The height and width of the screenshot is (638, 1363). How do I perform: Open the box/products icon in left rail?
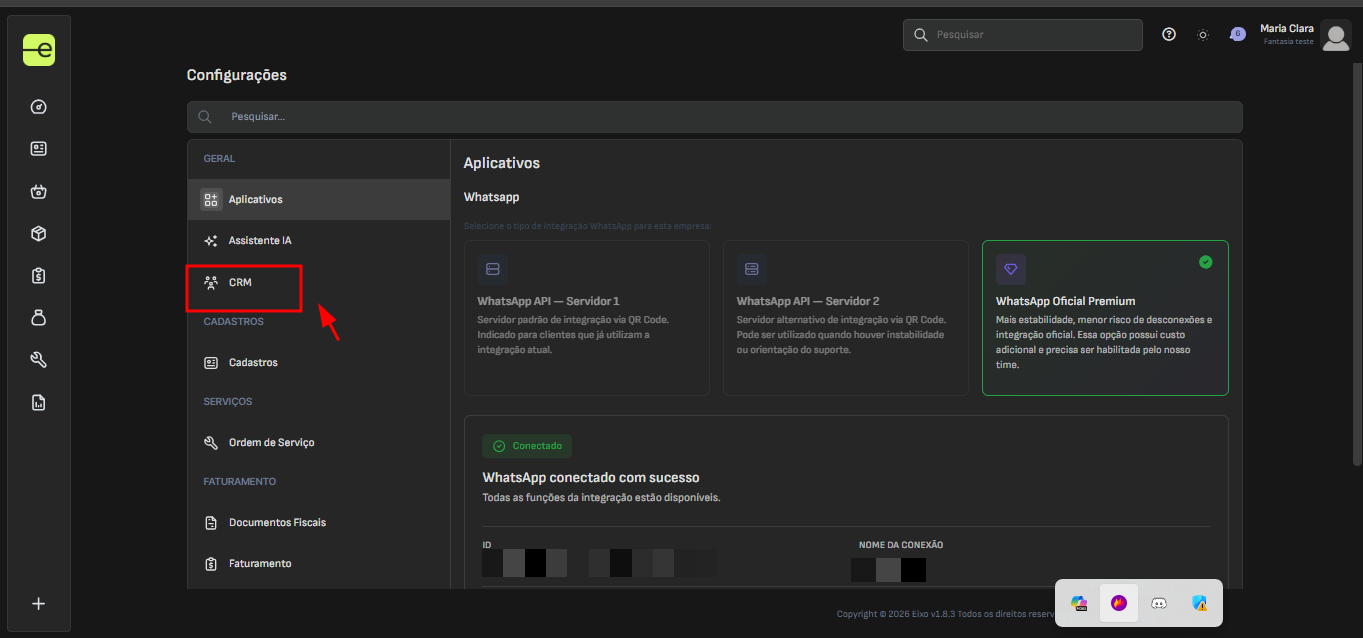coord(39,233)
